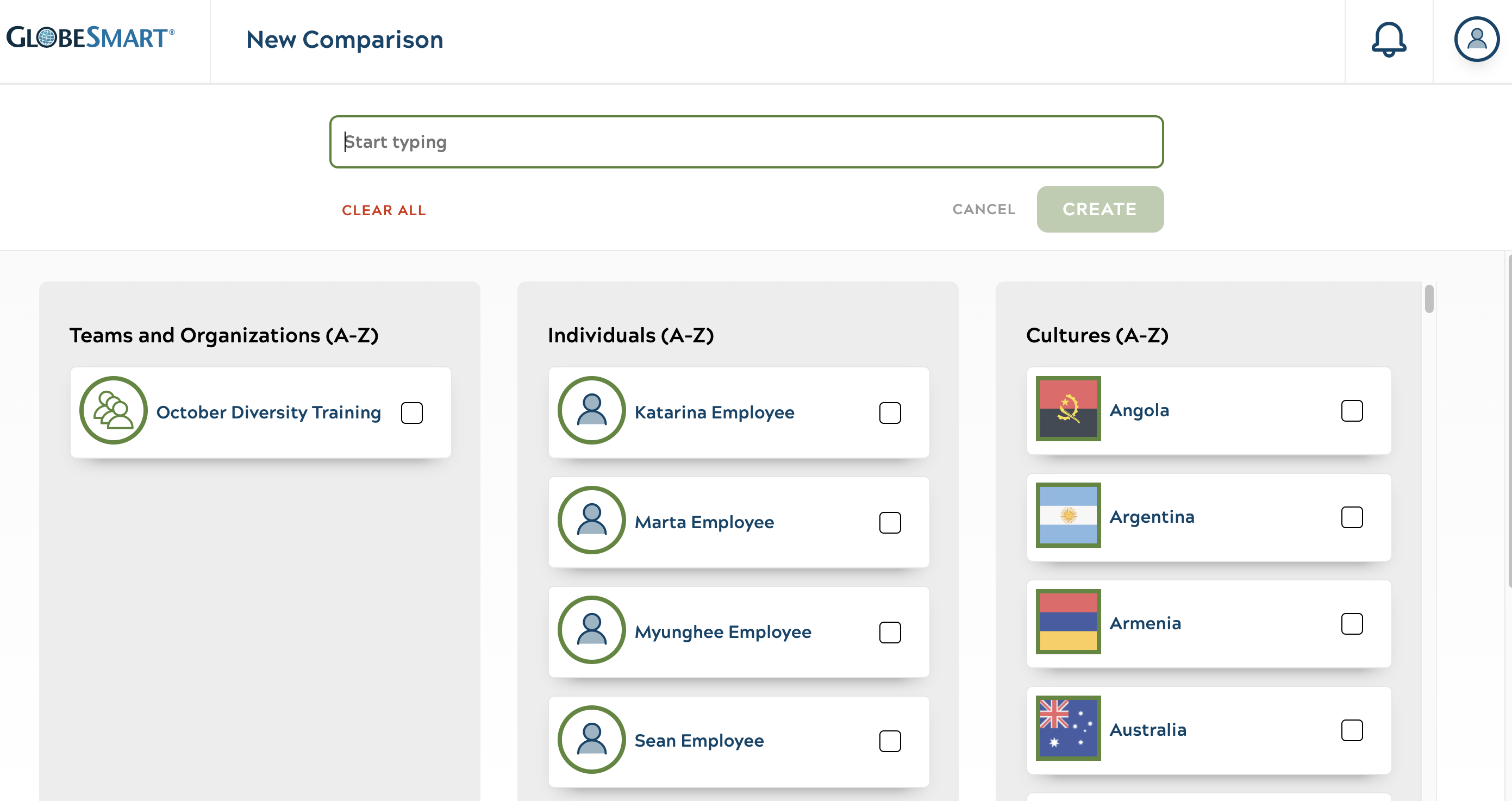
Task: Select the October Diversity Training name
Action: coord(268,412)
